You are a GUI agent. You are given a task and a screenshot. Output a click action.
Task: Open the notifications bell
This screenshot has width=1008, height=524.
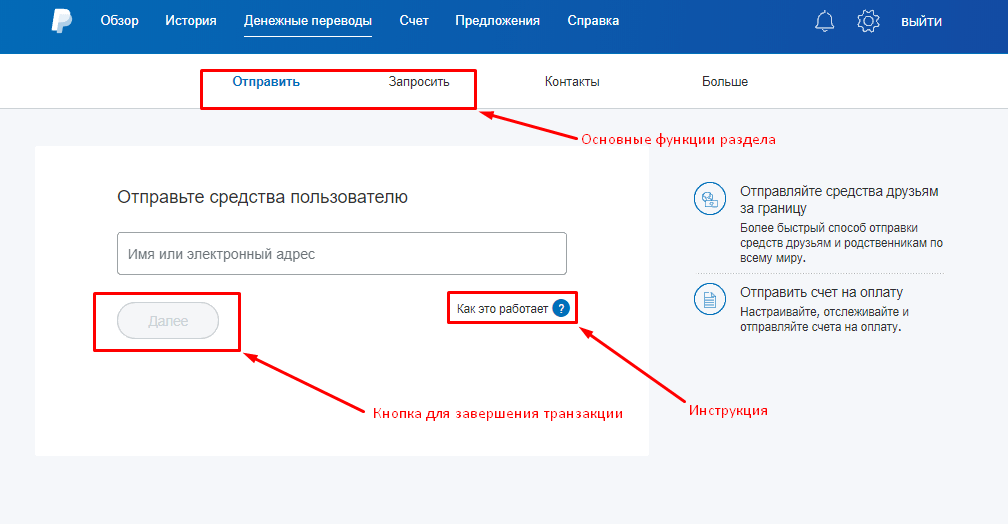825,21
